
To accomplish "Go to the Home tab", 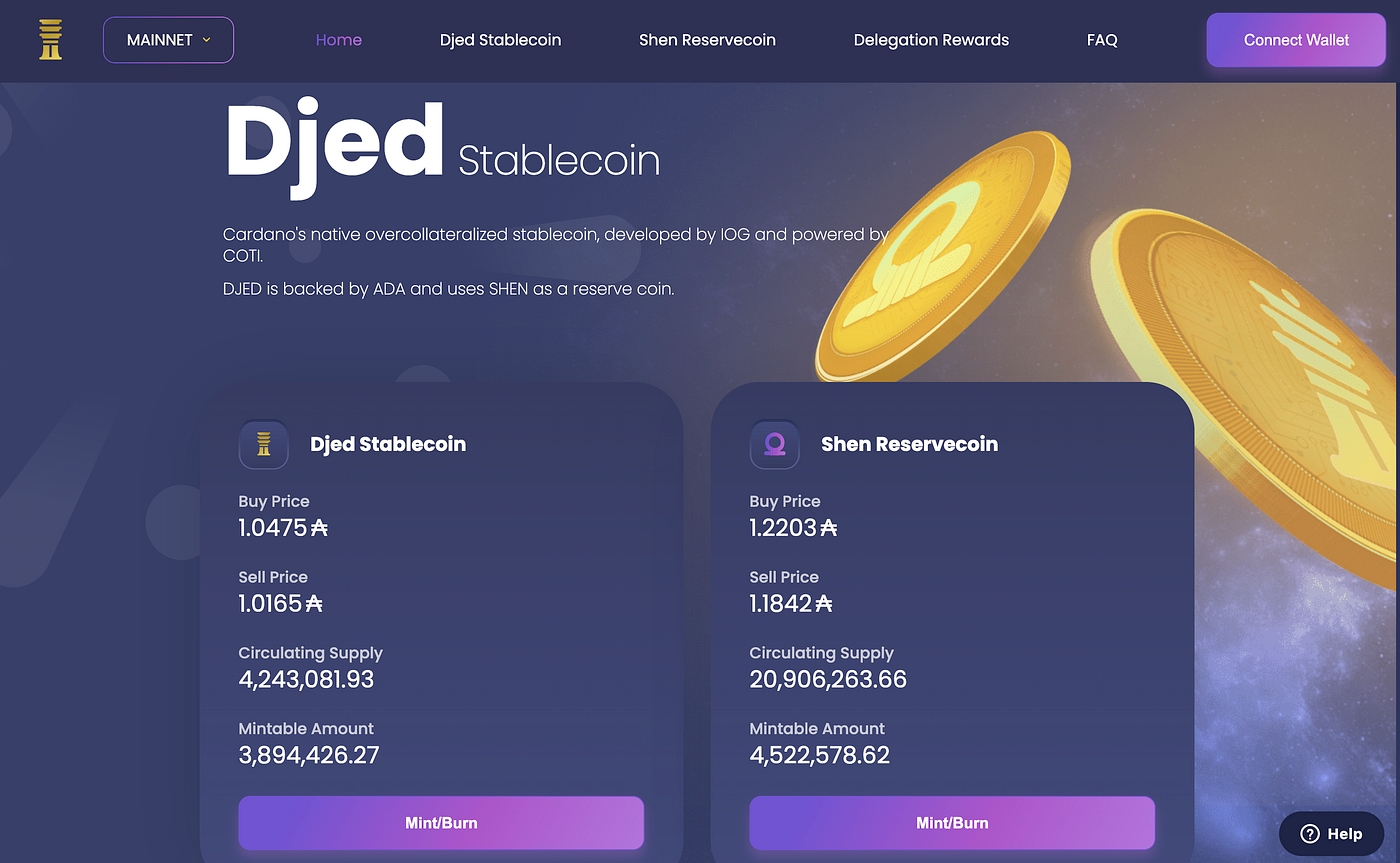I will click(339, 40).
